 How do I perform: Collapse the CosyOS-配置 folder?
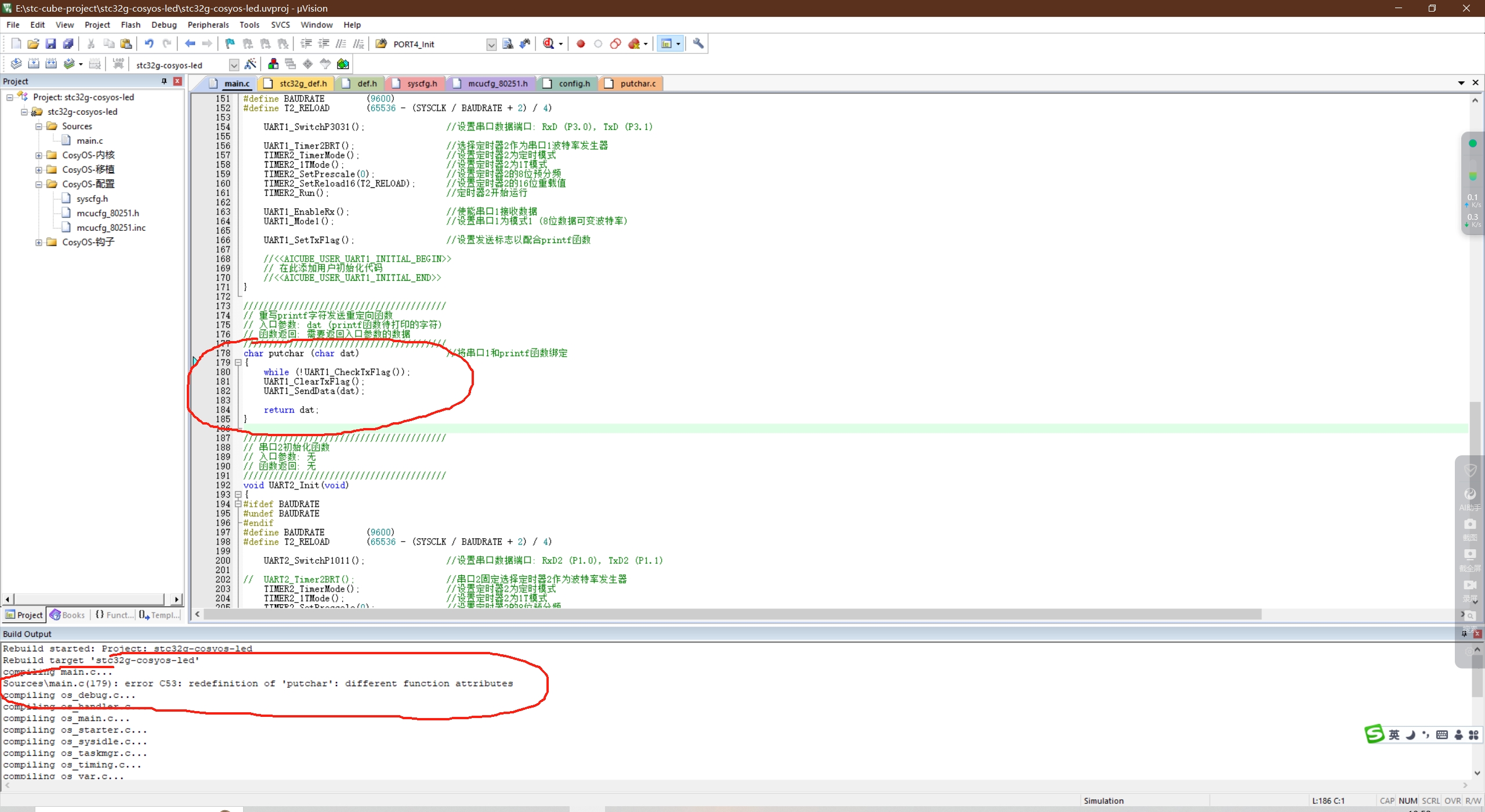tap(39, 184)
